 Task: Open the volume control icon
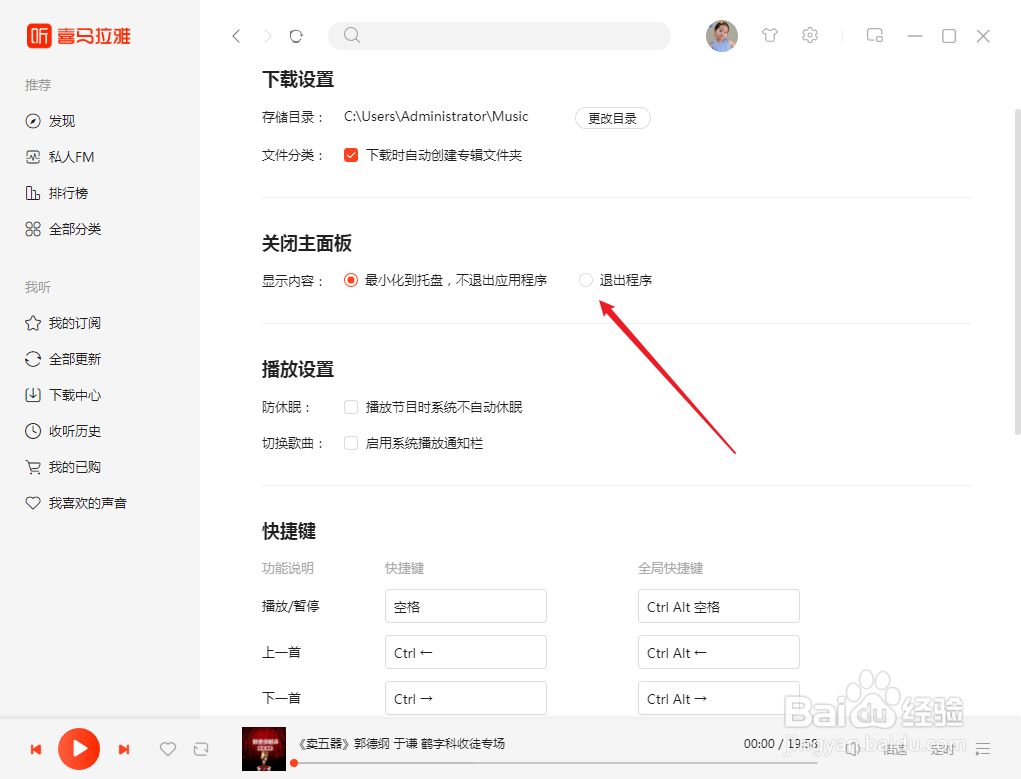[x=852, y=748]
